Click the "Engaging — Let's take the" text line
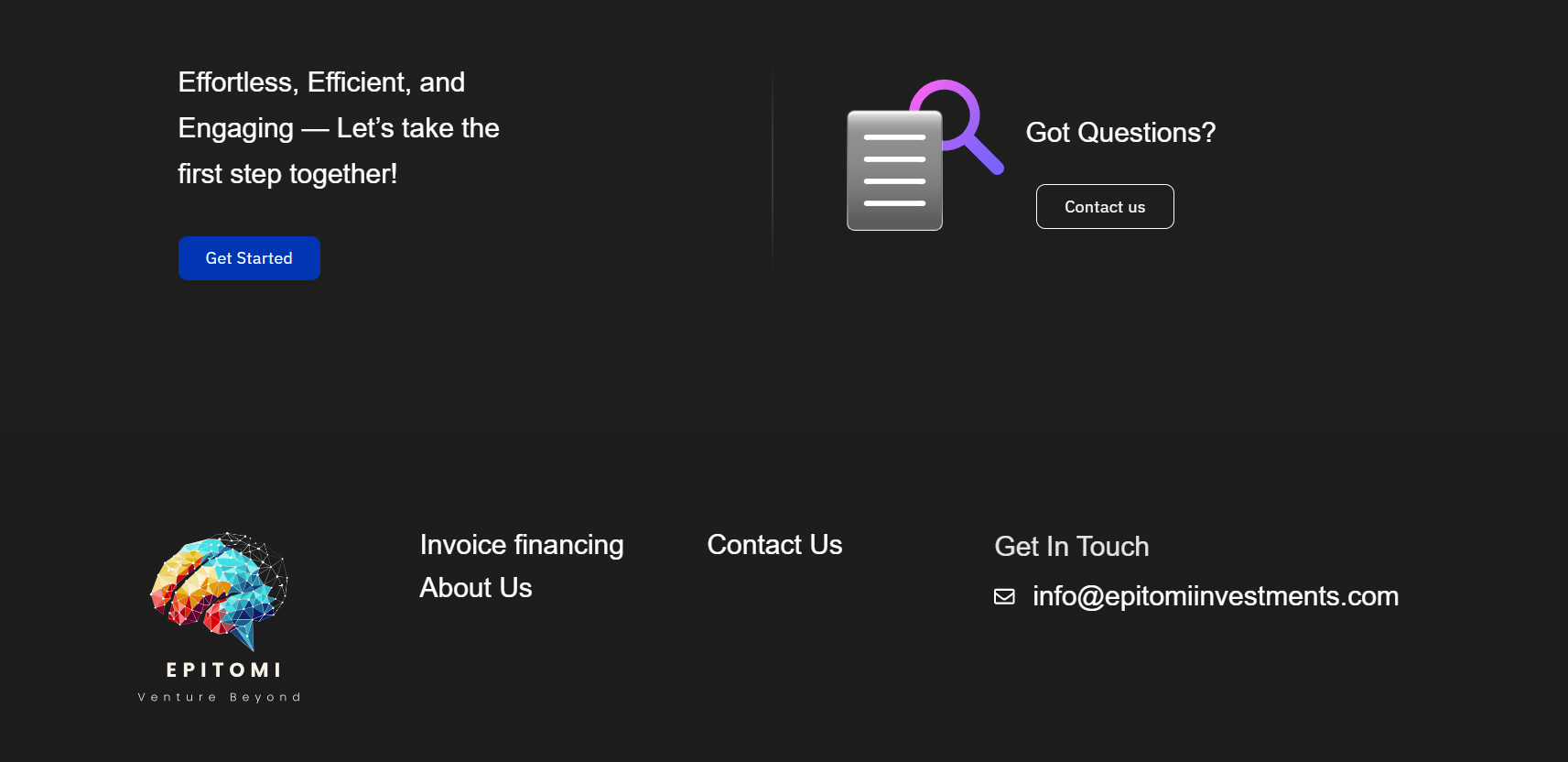Viewport: 1568px width, 762px height. (339, 128)
